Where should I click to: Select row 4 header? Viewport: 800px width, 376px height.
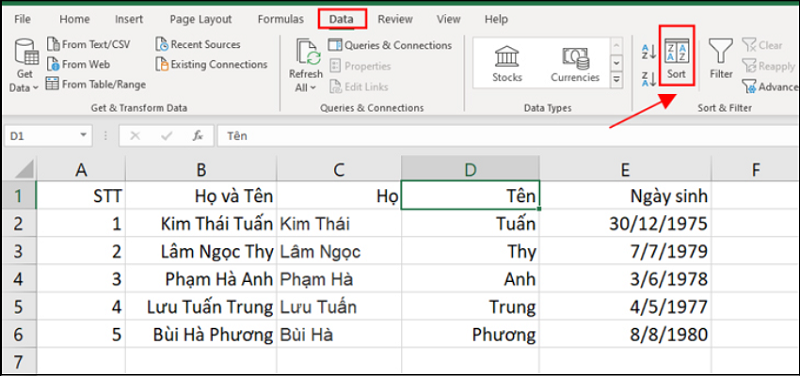(19, 279)
